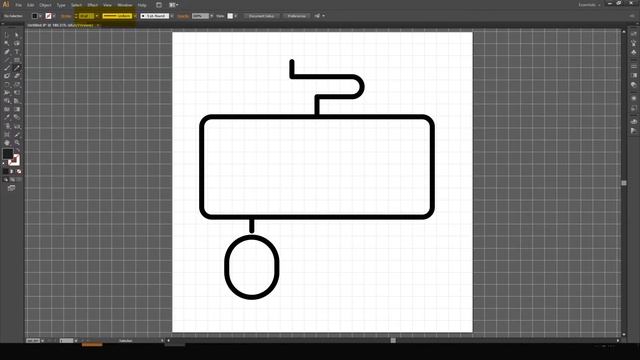Open the Appearance panel icon
The height and width of the screenshot is (360, 640).
click(x=633, y=98)
